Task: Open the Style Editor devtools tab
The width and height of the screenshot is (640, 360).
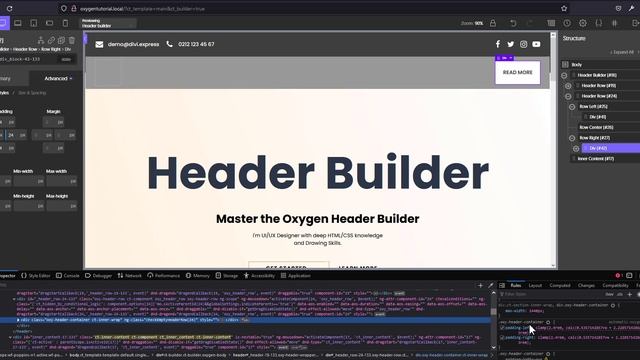Action: click(x=36, y=276)
